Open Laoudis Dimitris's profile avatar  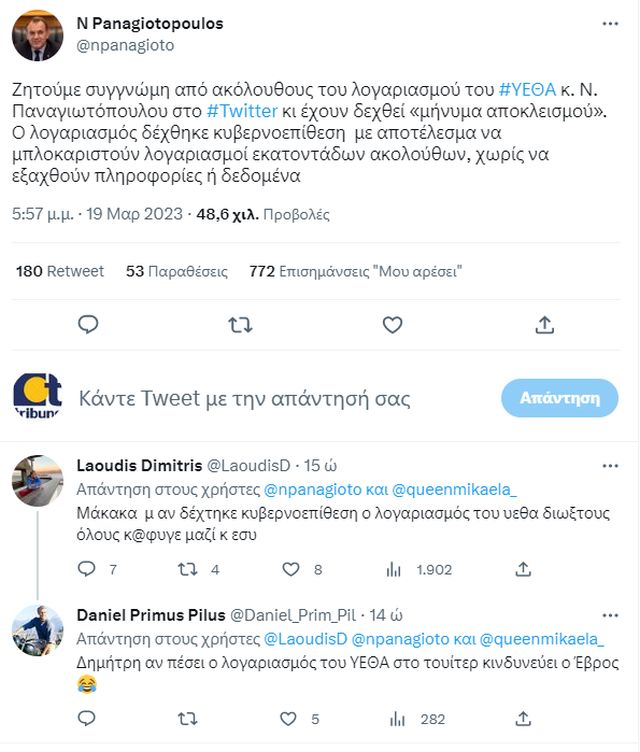tap(37, 482)
